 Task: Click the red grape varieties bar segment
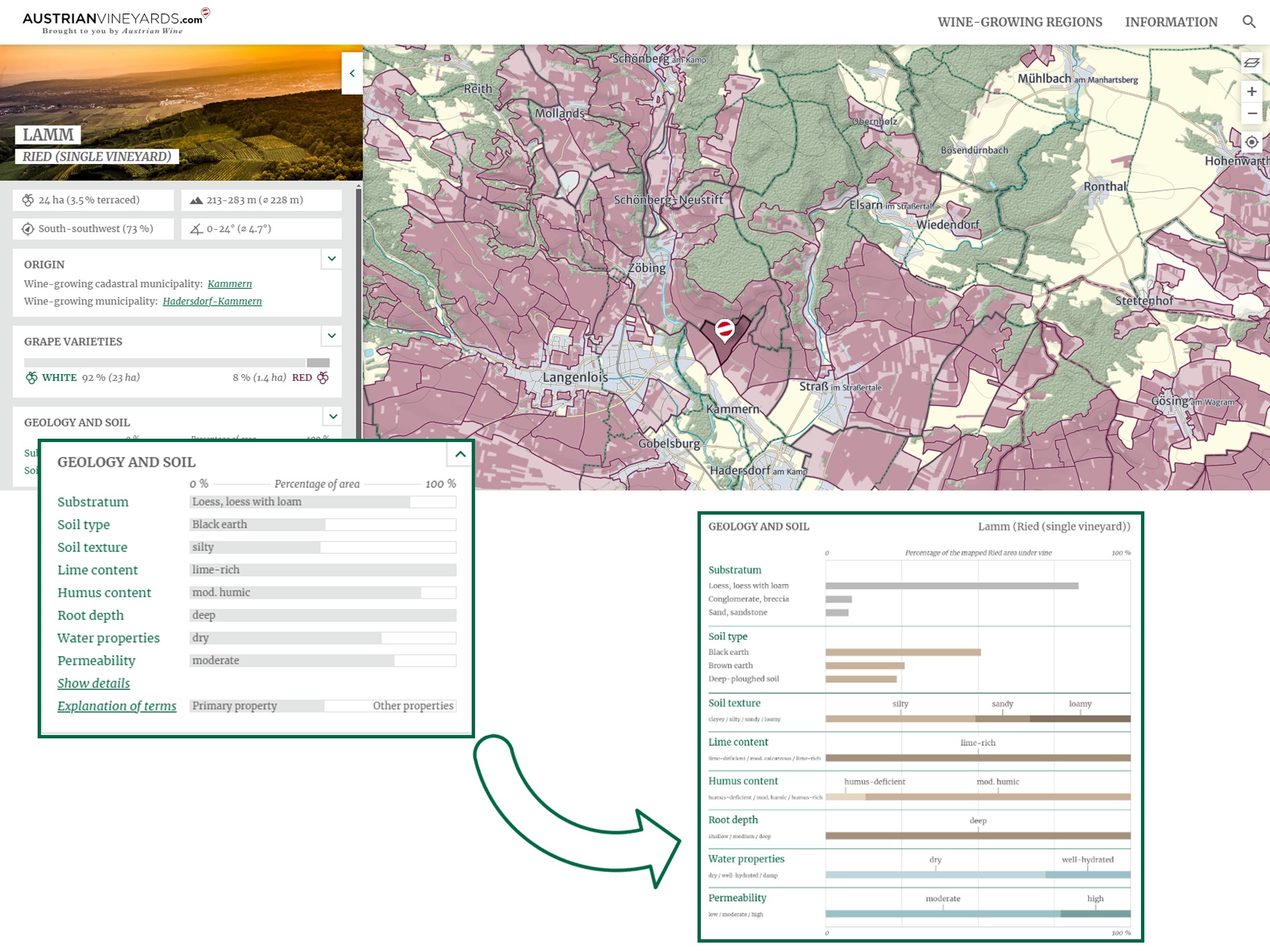click(x=319, y=363)
